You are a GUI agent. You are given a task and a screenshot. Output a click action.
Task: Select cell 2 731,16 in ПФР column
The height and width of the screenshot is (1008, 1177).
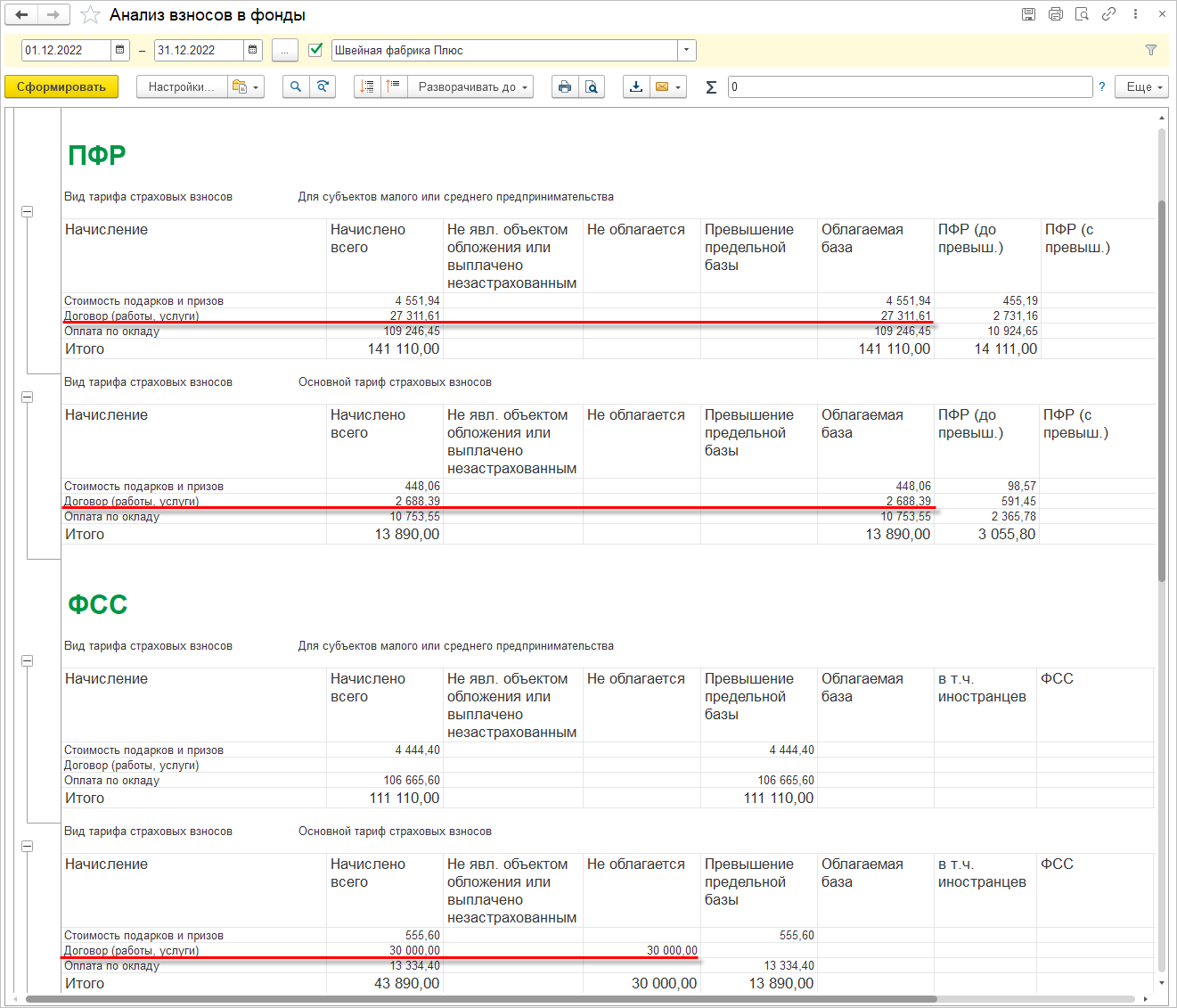pyautogui.click(x=986, y=316)
